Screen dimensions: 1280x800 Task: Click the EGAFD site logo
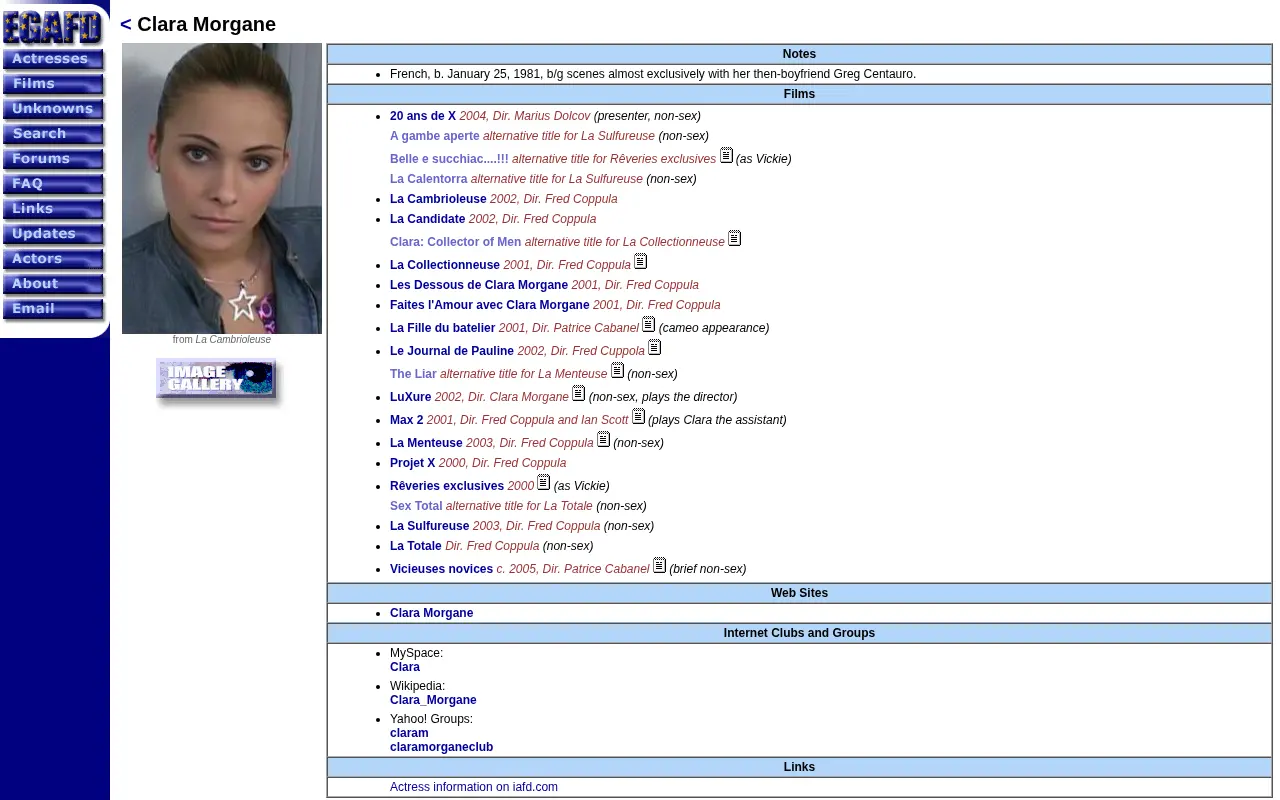52,26
